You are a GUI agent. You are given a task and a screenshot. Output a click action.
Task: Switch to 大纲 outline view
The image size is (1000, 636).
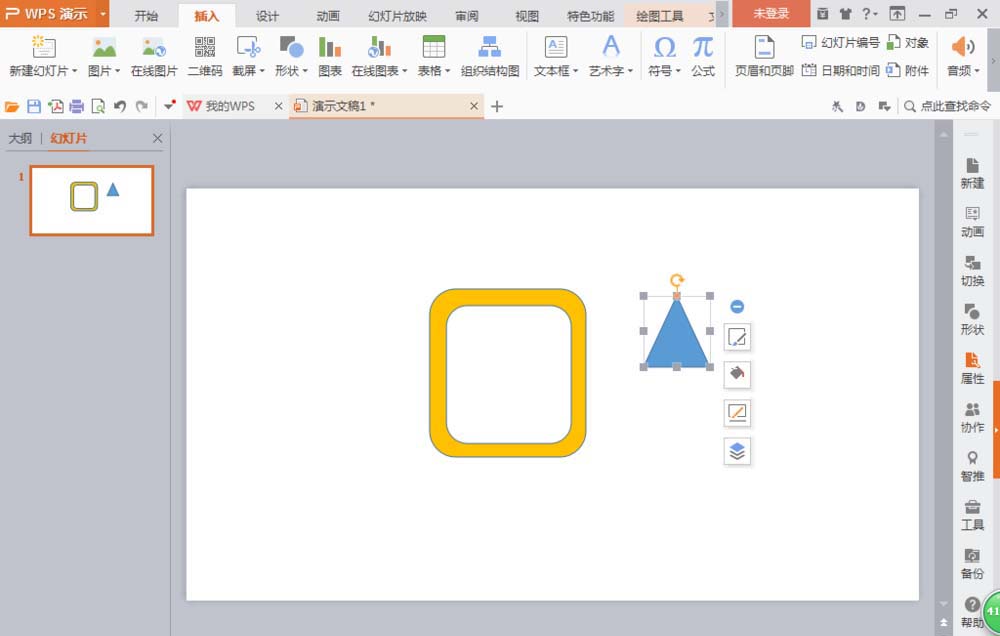tap(20, 139)
